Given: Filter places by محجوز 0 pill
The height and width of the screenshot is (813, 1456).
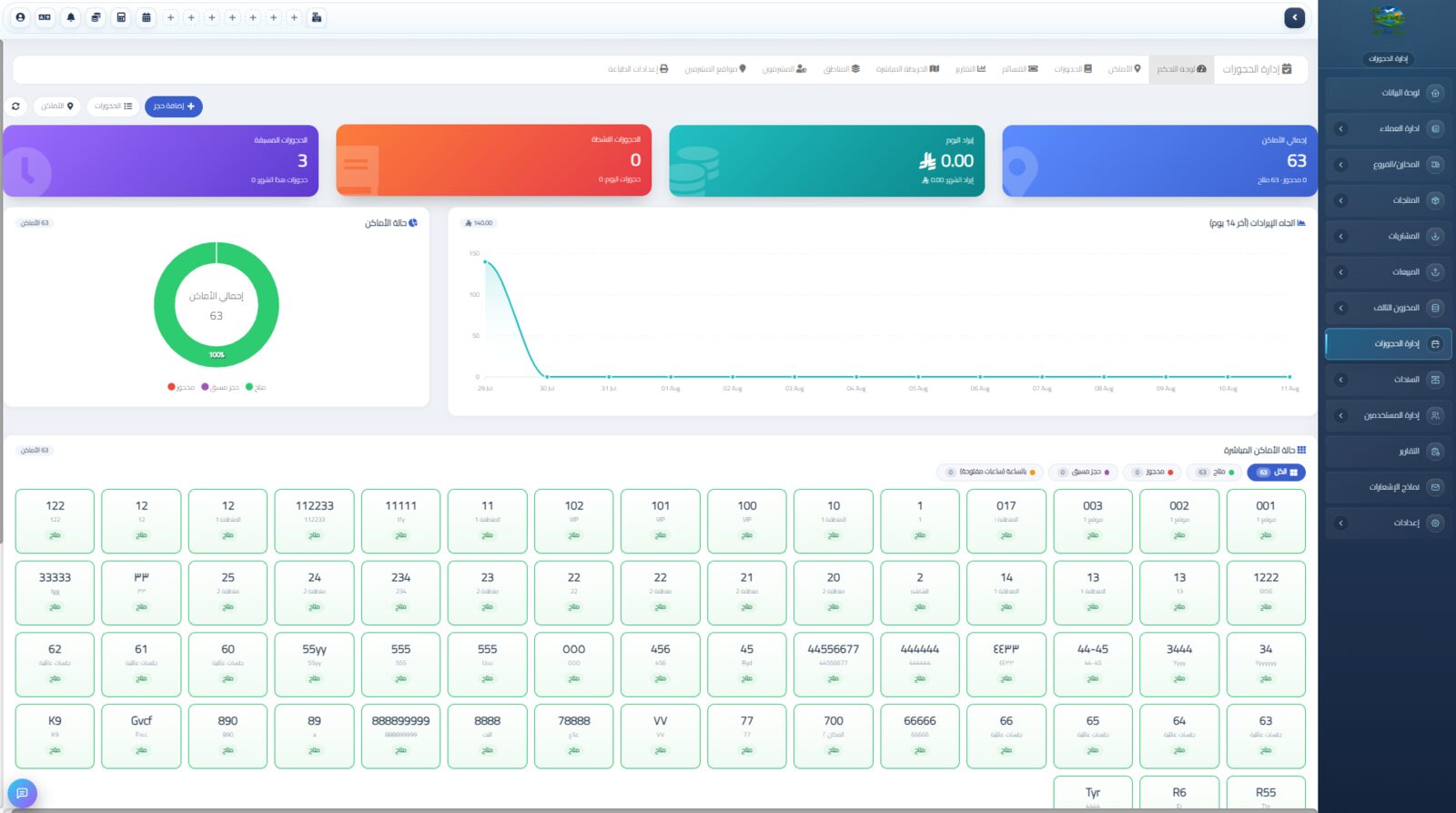Looking at the screenshot, I should pyautogui.click(x=1151, y=473).
